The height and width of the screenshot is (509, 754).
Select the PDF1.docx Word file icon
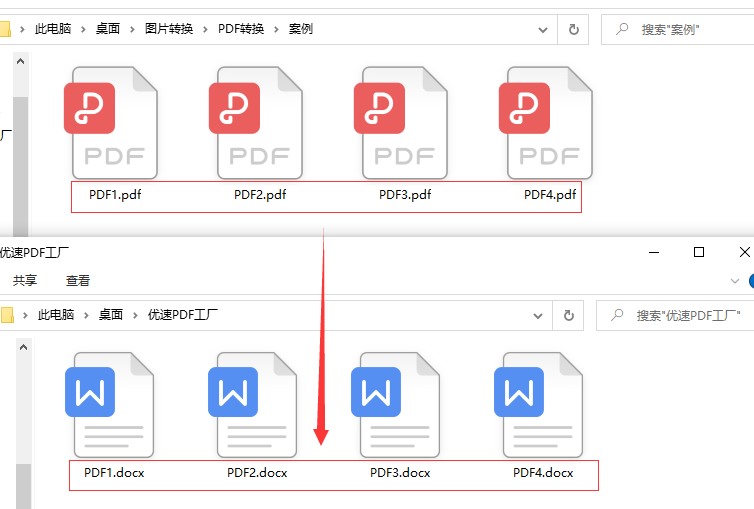pos(110,405)
